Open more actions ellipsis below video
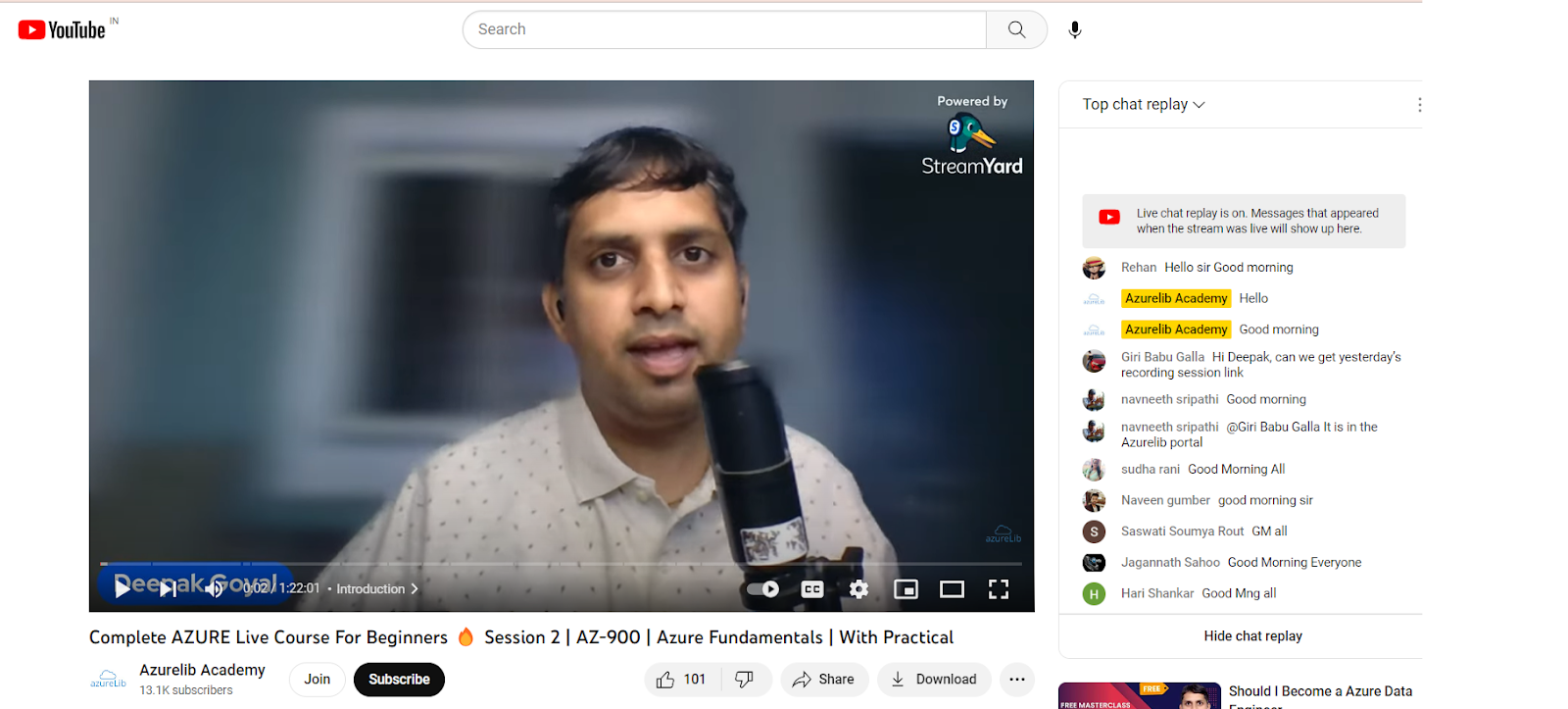The height and width of the screenshot is (709, 1568). [1017, 680]
